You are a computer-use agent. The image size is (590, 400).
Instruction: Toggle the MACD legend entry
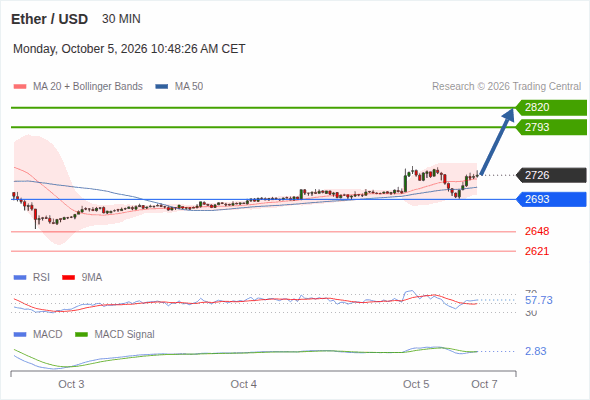(x=38, y=334)
